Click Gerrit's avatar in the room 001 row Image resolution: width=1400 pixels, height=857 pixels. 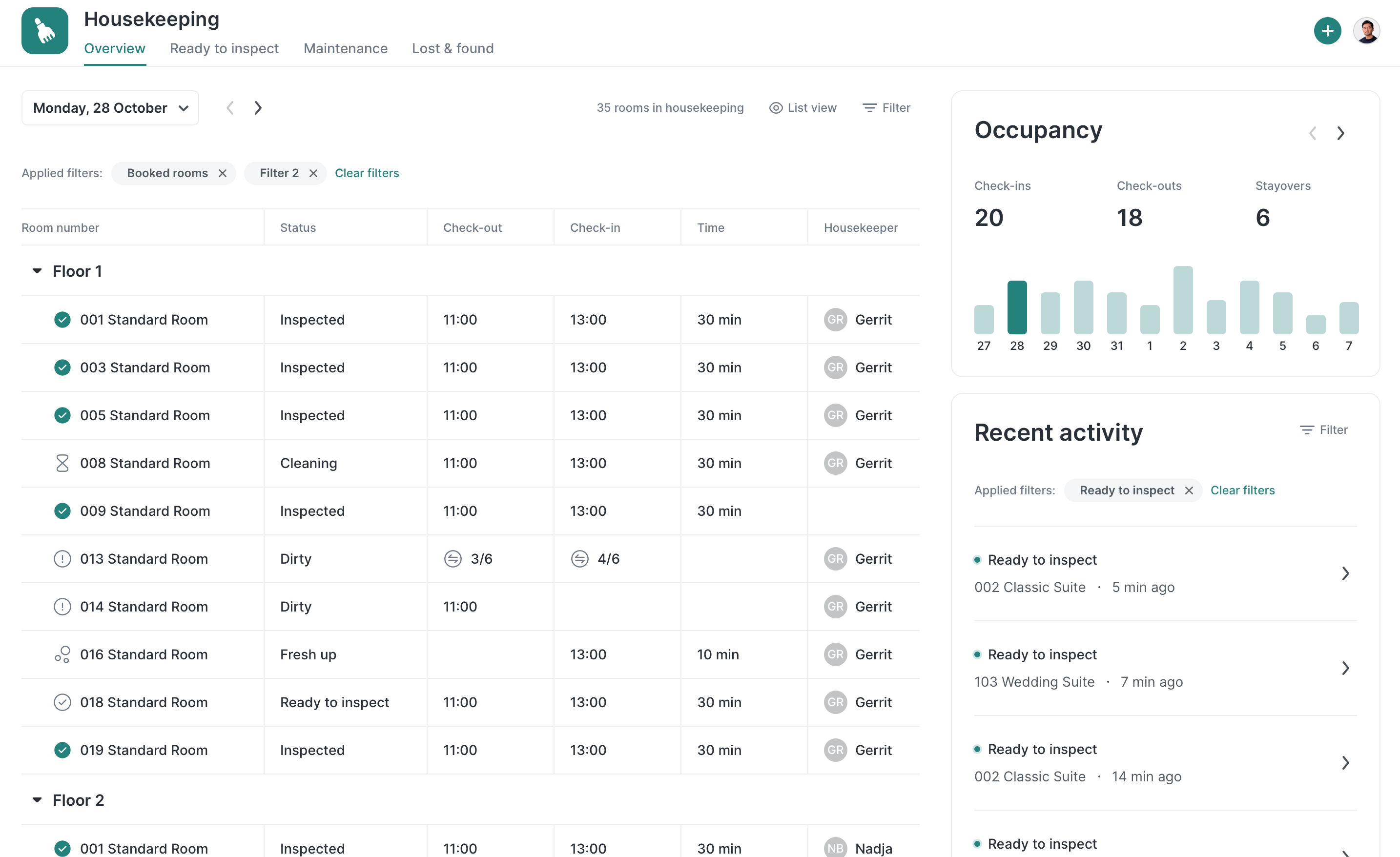[835, 320]
